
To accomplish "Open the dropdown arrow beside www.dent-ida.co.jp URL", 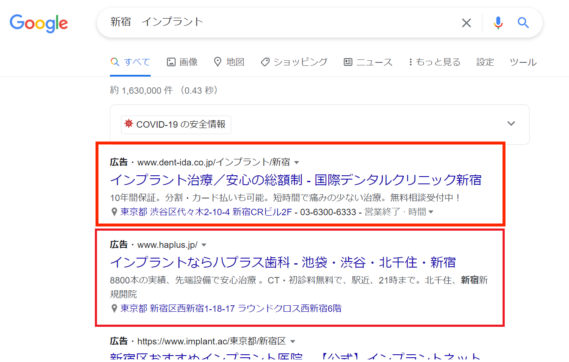I will click(x=296, y=163).
